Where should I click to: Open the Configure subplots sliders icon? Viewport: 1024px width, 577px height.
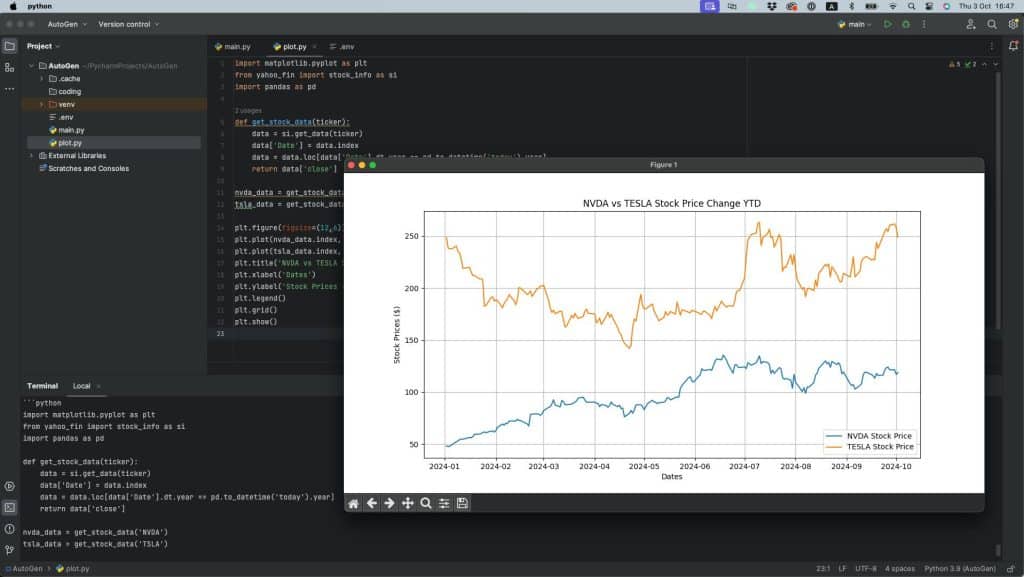pyautogui.click(x=444, y=503)
